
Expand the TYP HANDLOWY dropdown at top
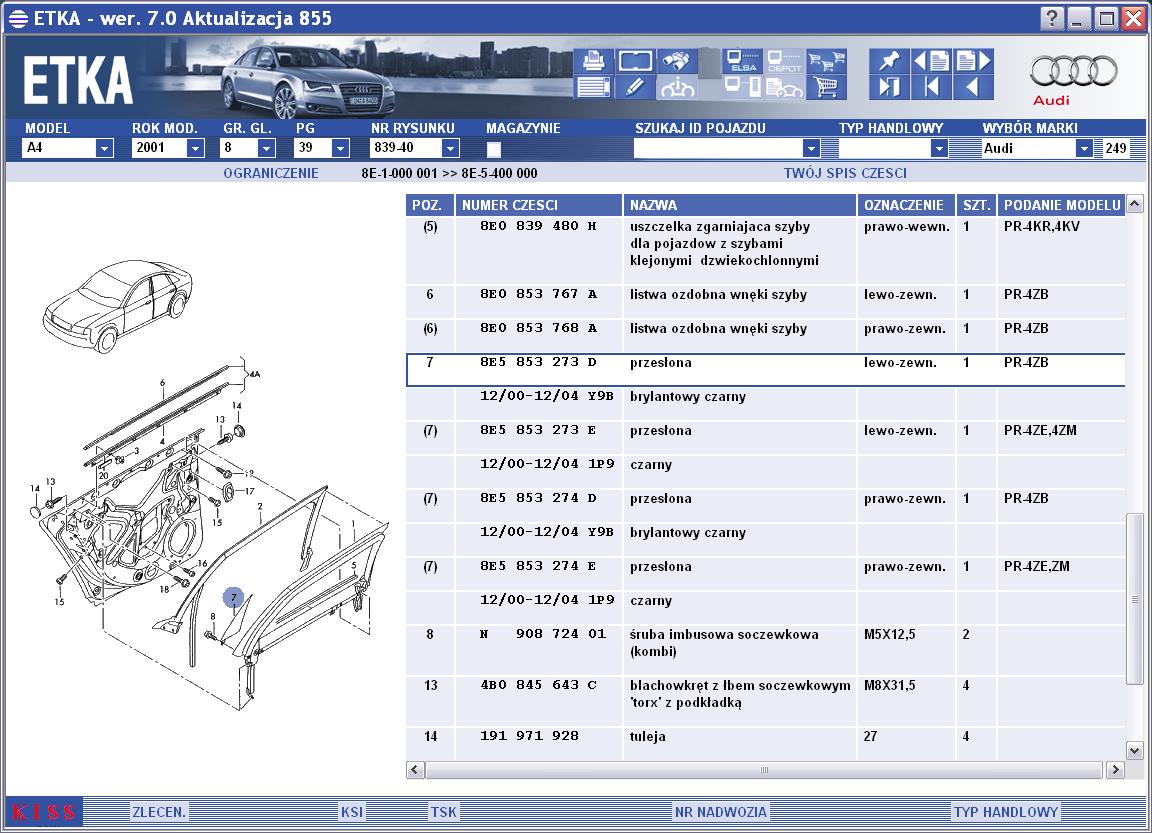[x=939, y=148]
